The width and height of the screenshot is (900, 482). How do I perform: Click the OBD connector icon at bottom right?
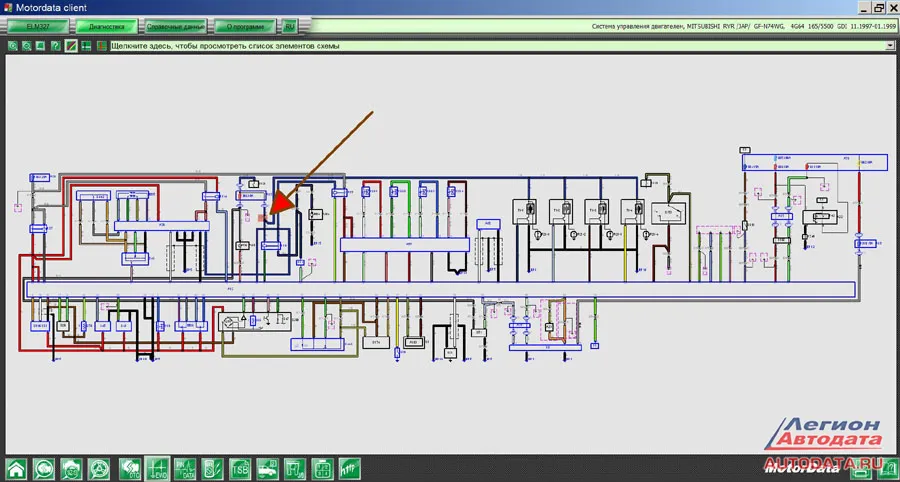859,471
